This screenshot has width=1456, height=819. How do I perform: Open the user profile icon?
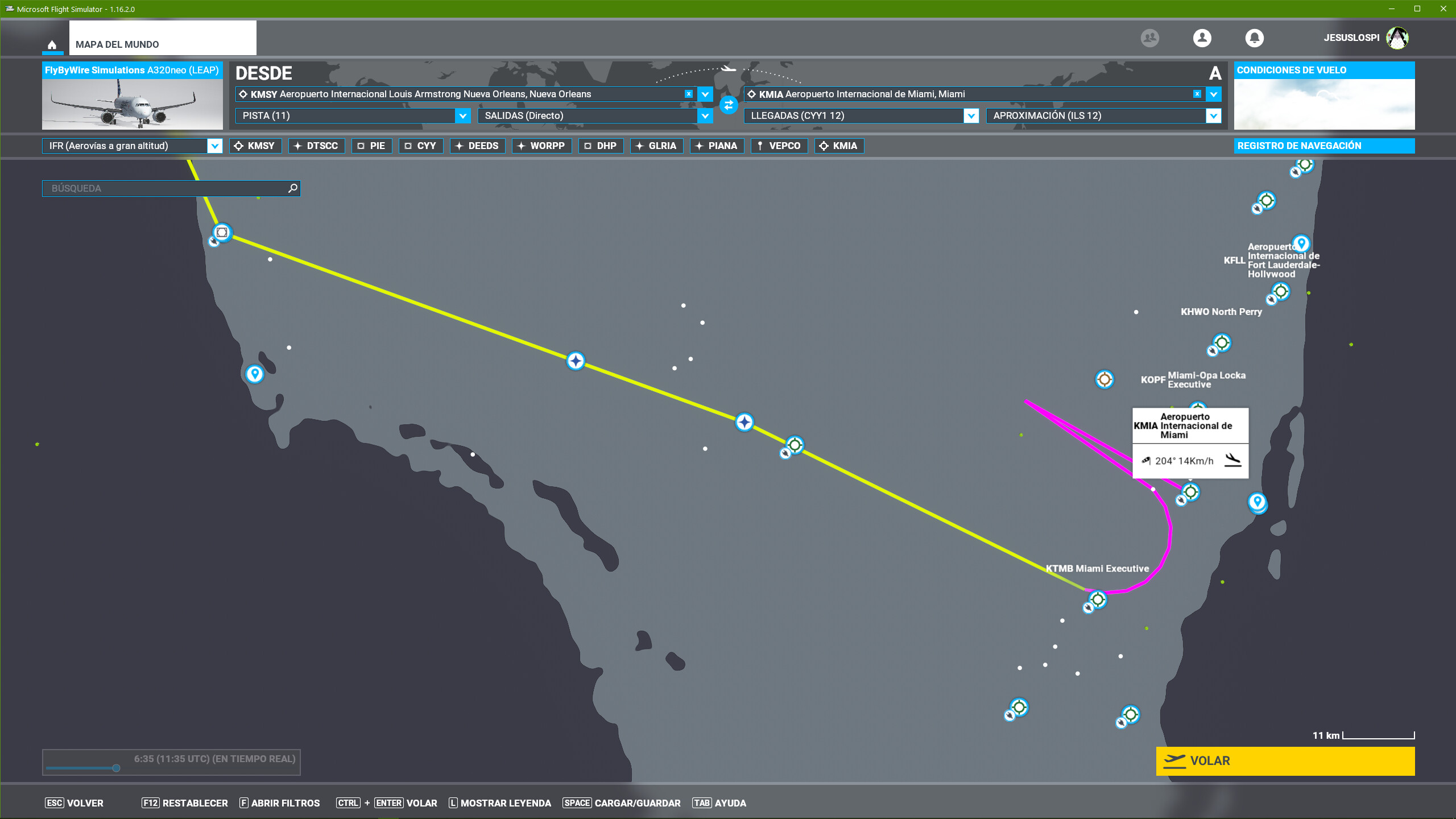(x=1202, y=38)
